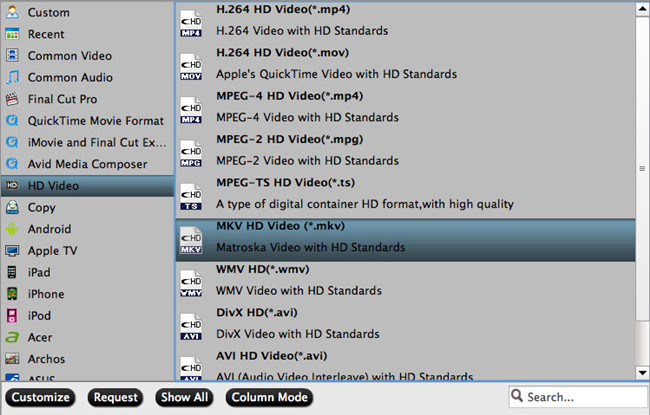Click the HD MKV format icon
This screenshot has height=415, width=650.
pos(191,240)
